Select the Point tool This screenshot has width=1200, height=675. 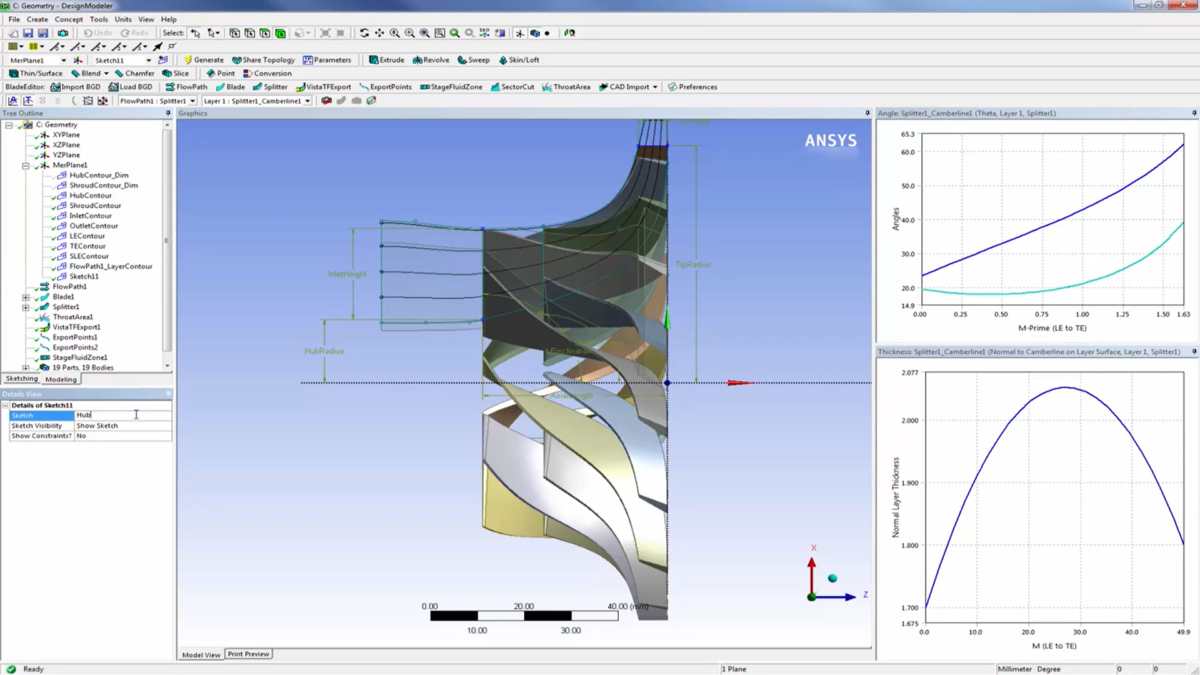[220, 73]
